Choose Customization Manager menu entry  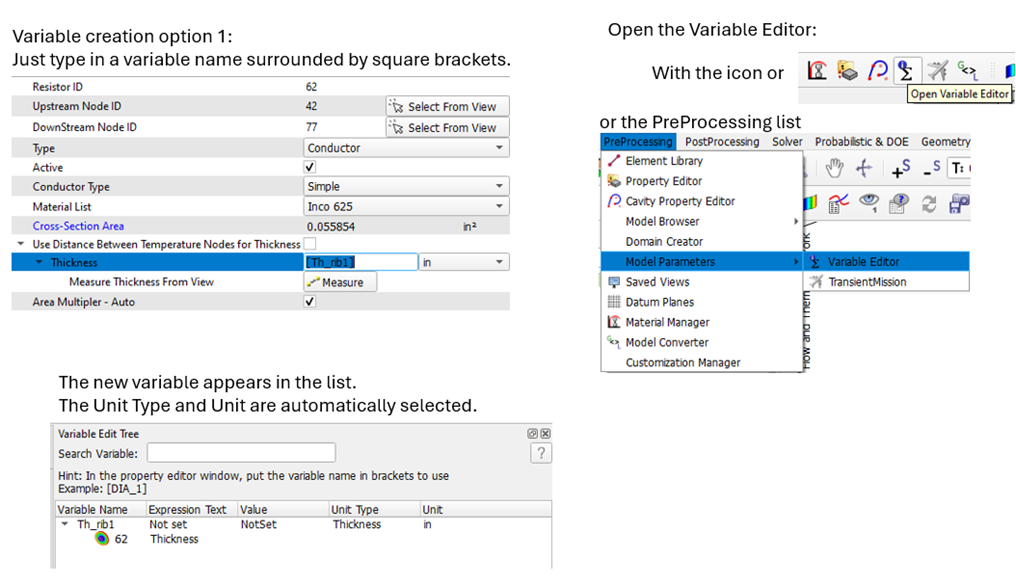(702, 362)
